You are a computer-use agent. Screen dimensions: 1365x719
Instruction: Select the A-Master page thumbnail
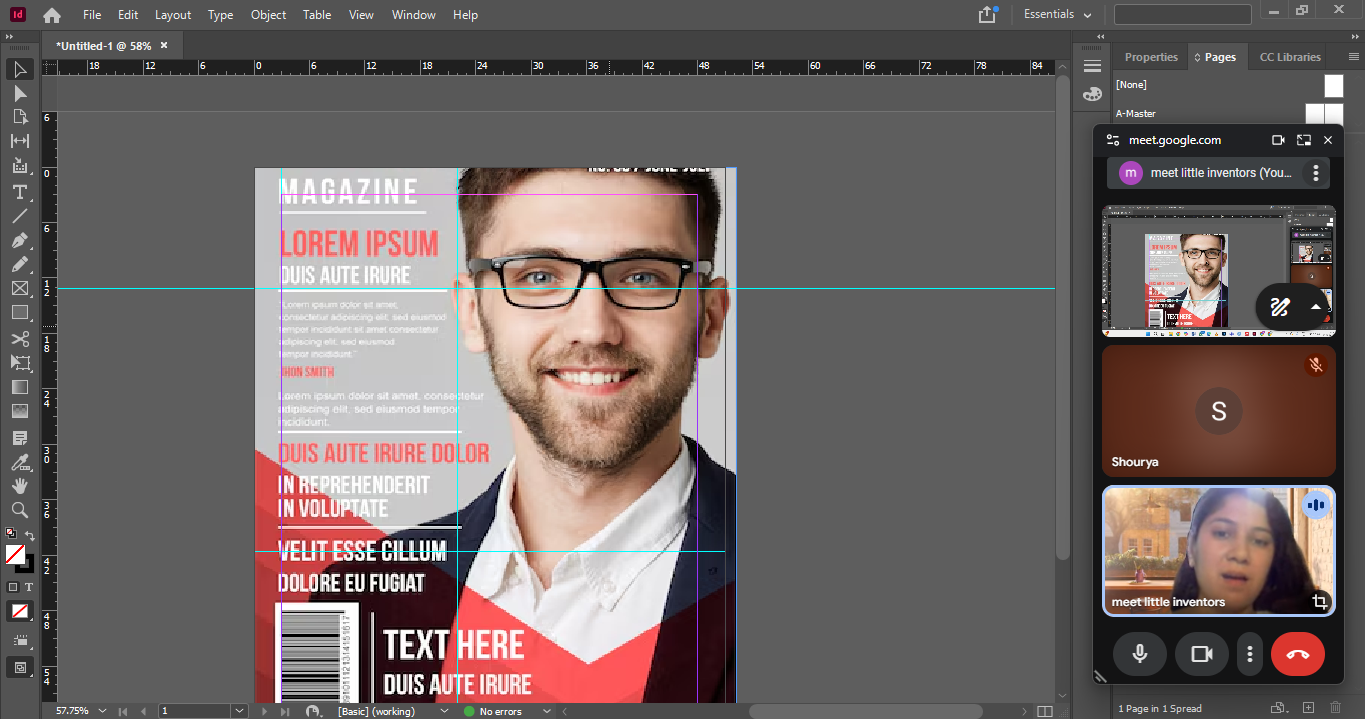(1324, 114)
